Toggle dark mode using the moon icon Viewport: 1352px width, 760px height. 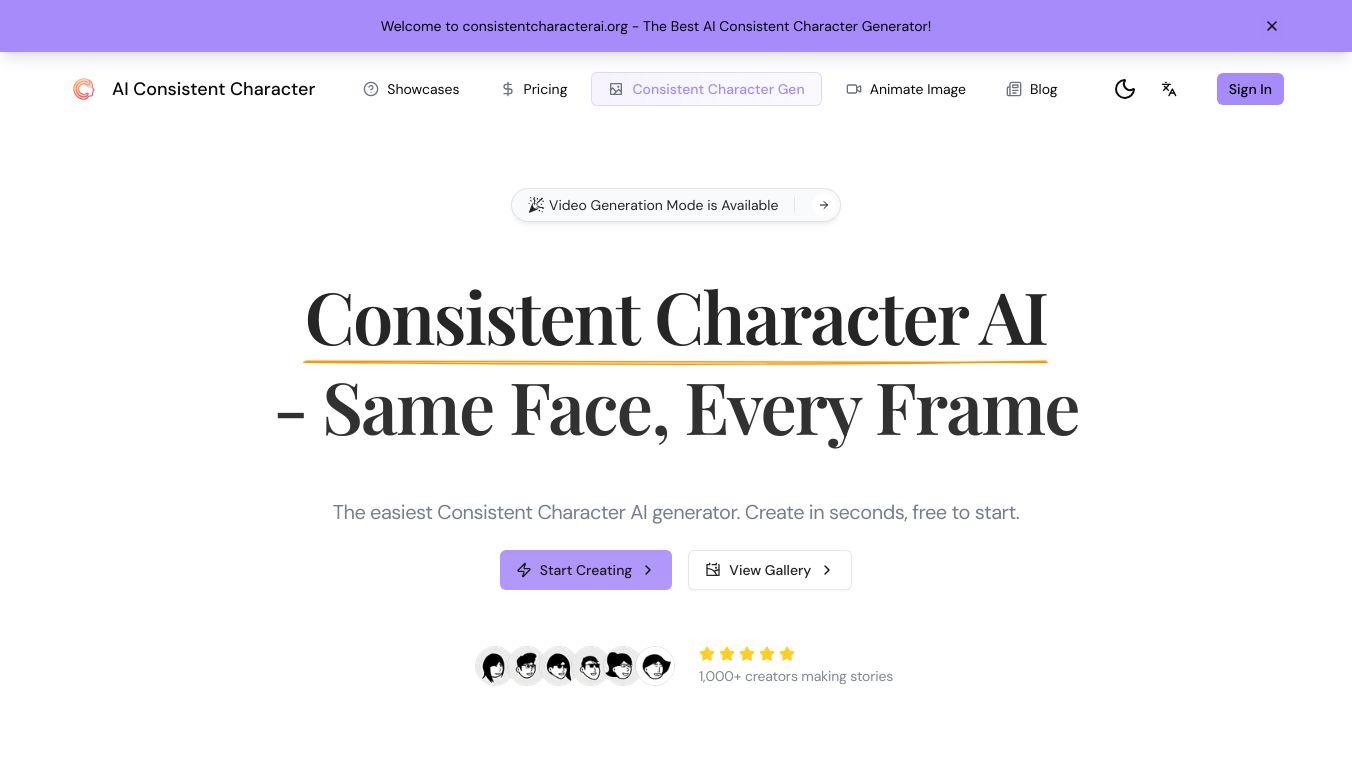[1125, 89]
